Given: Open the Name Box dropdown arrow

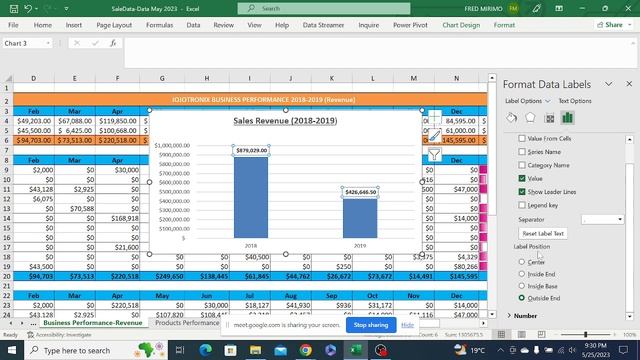Looking at the screenshot, I should [x=48, y=43].
